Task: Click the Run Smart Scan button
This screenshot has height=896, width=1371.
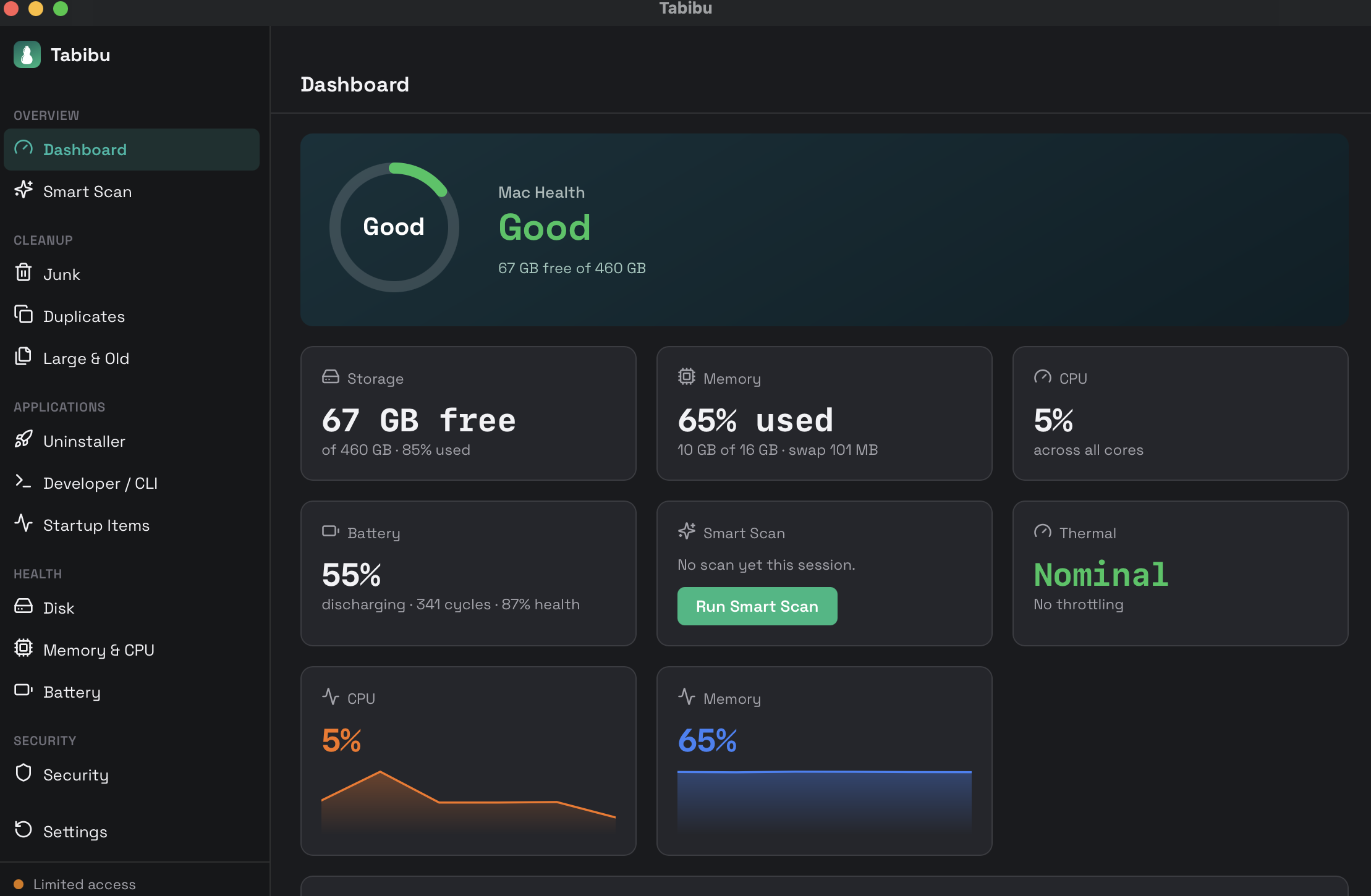Action: point(757,606)
